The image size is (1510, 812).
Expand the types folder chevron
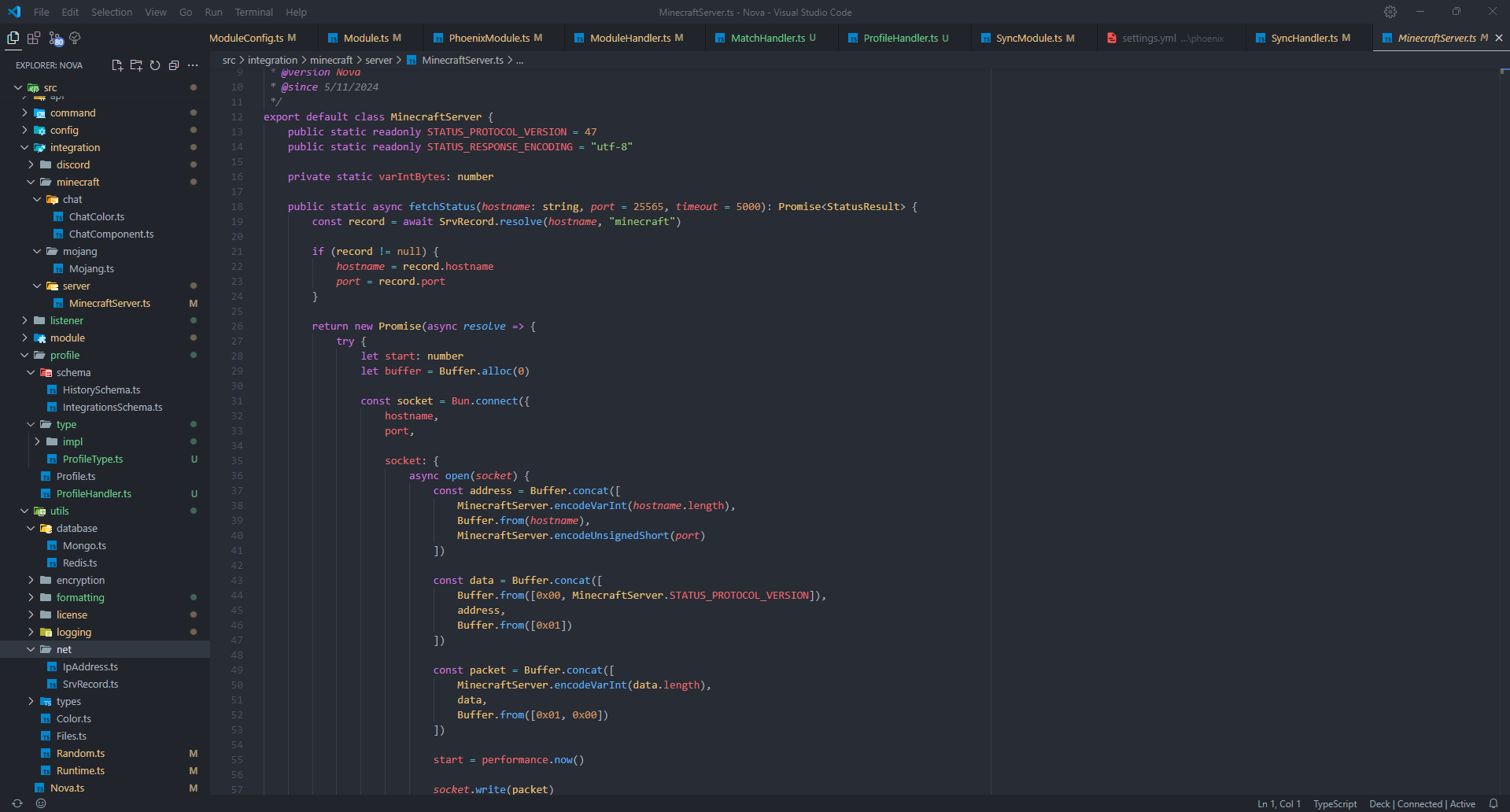click(31, 701)
